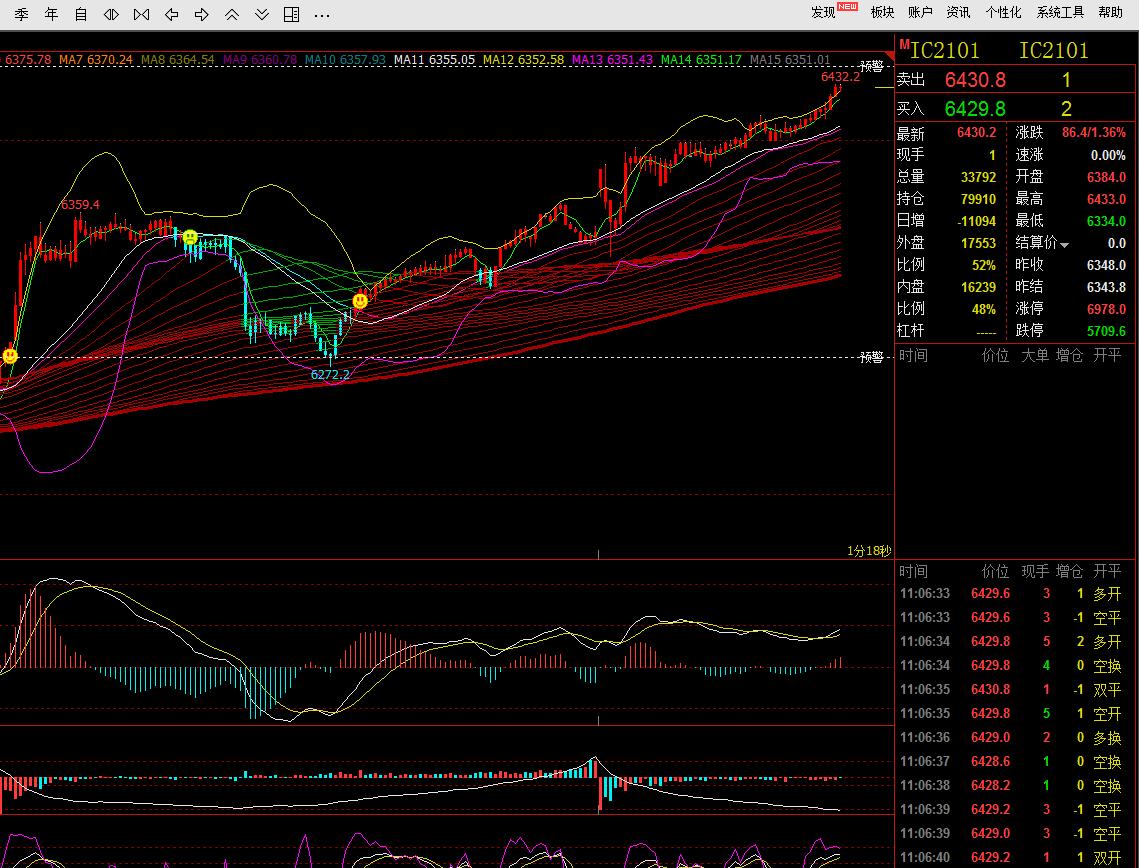This screenshot has height=868, width=1139.
Task: Select the custom (自) period button
Action: tap(81, 14)
